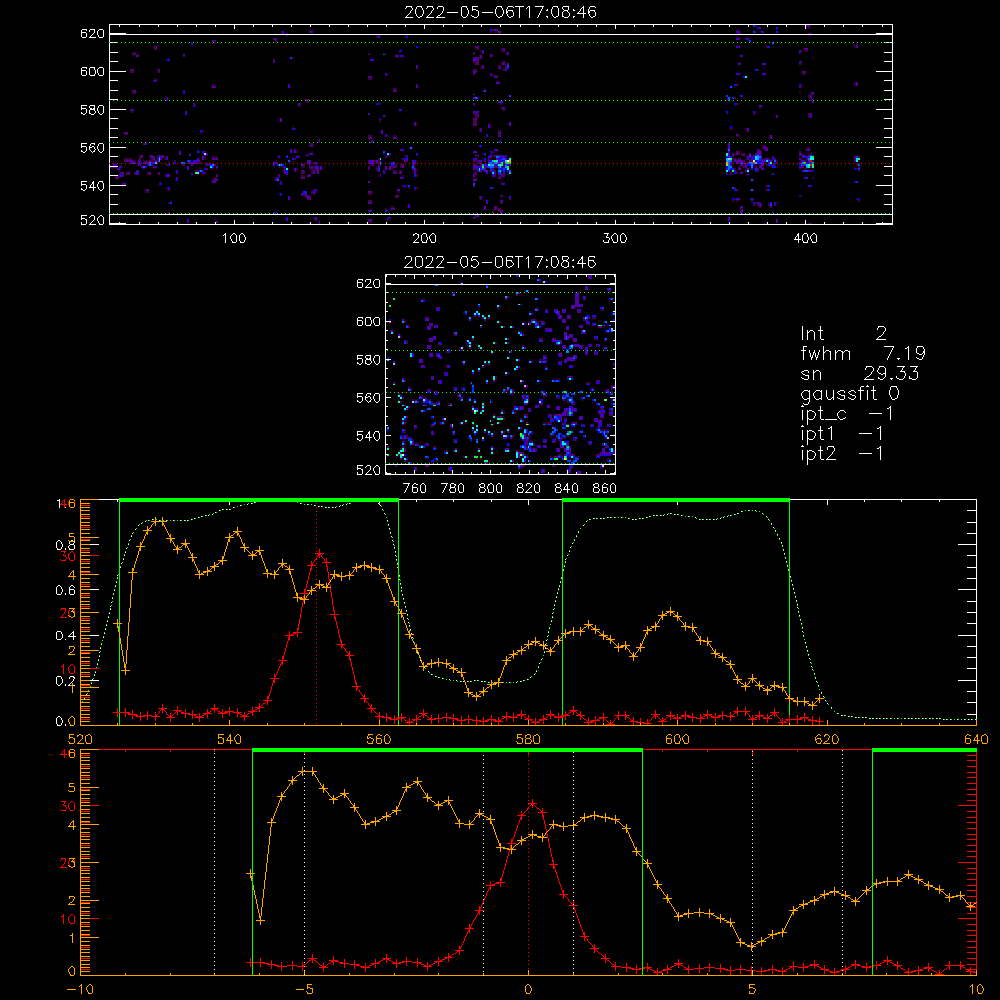Click x-axis tick label 780 of middle image
Image resolution: width=1000 pixels, height=1000 pixels.
click(x=453, y=489)
